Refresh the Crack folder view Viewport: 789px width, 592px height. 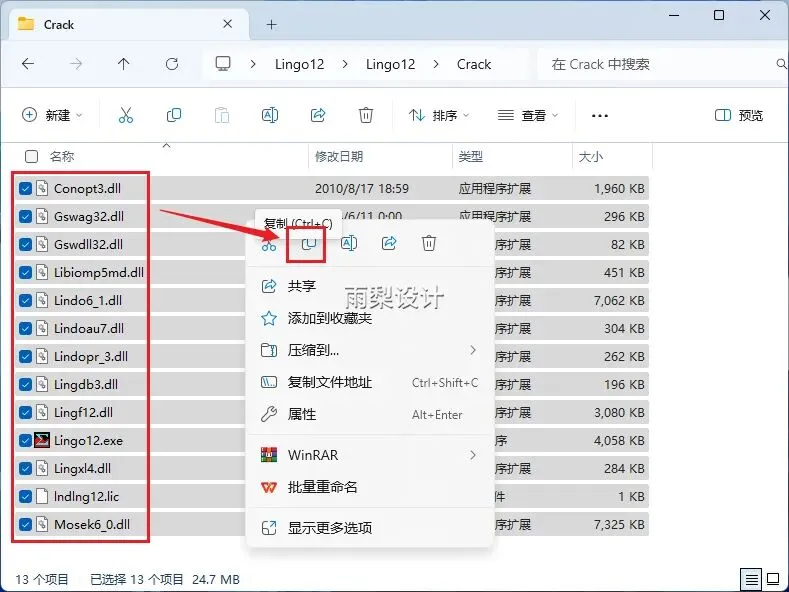point(172,64)
